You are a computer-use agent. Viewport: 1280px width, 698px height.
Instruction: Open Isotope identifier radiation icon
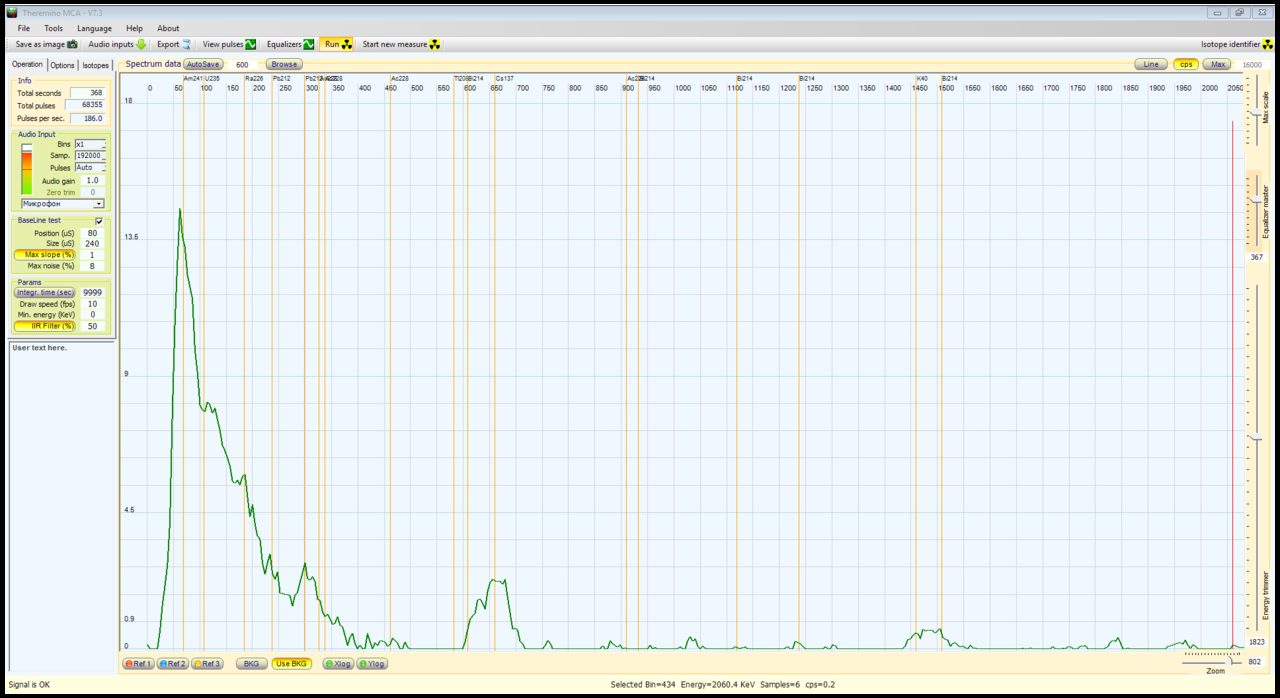[1269, 44]
